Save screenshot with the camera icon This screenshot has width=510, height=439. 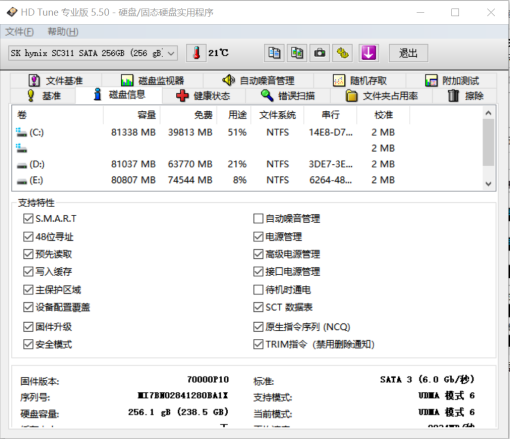point(320,53)
